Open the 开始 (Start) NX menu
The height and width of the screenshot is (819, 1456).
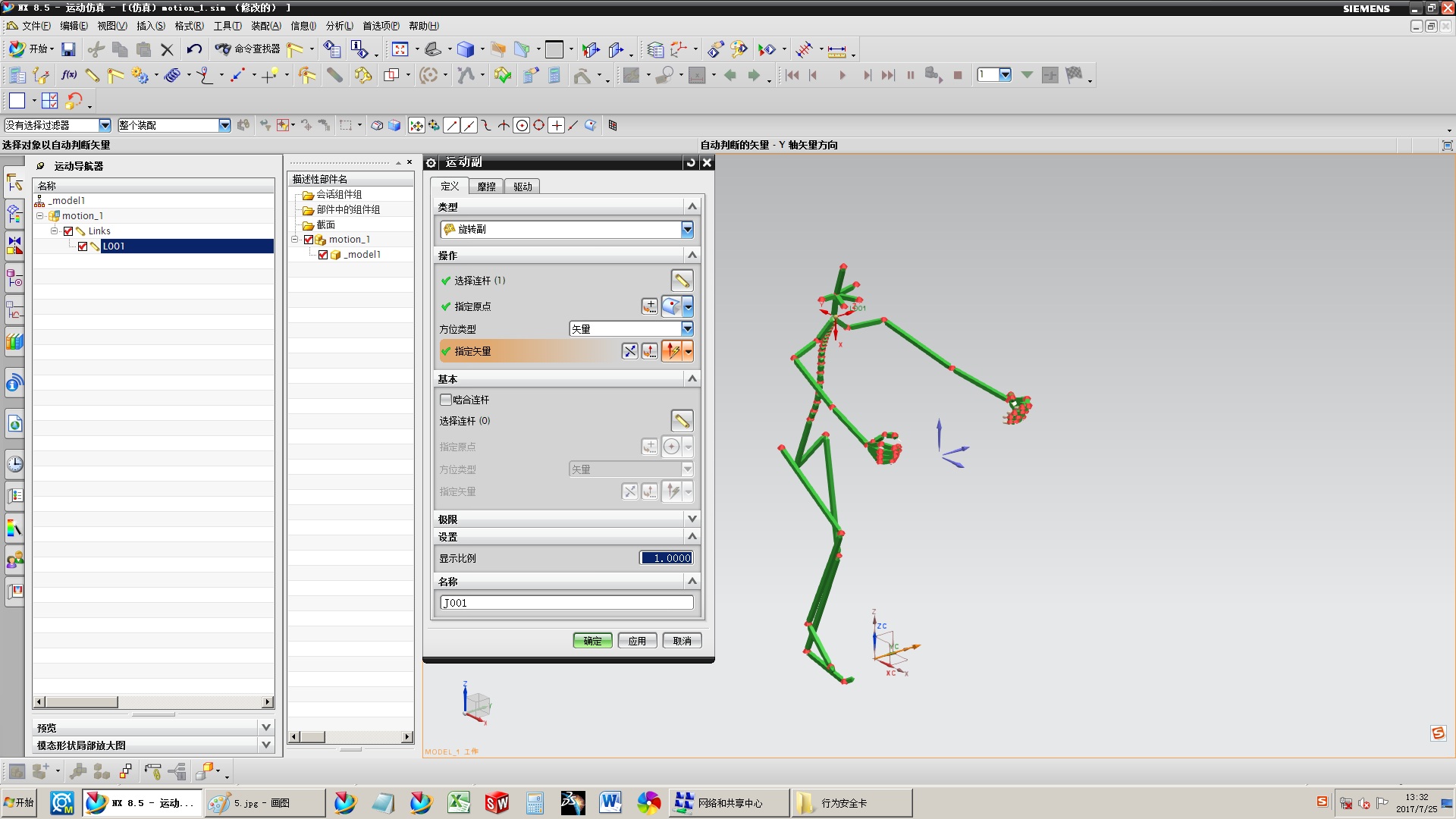[x=30, y=49]
